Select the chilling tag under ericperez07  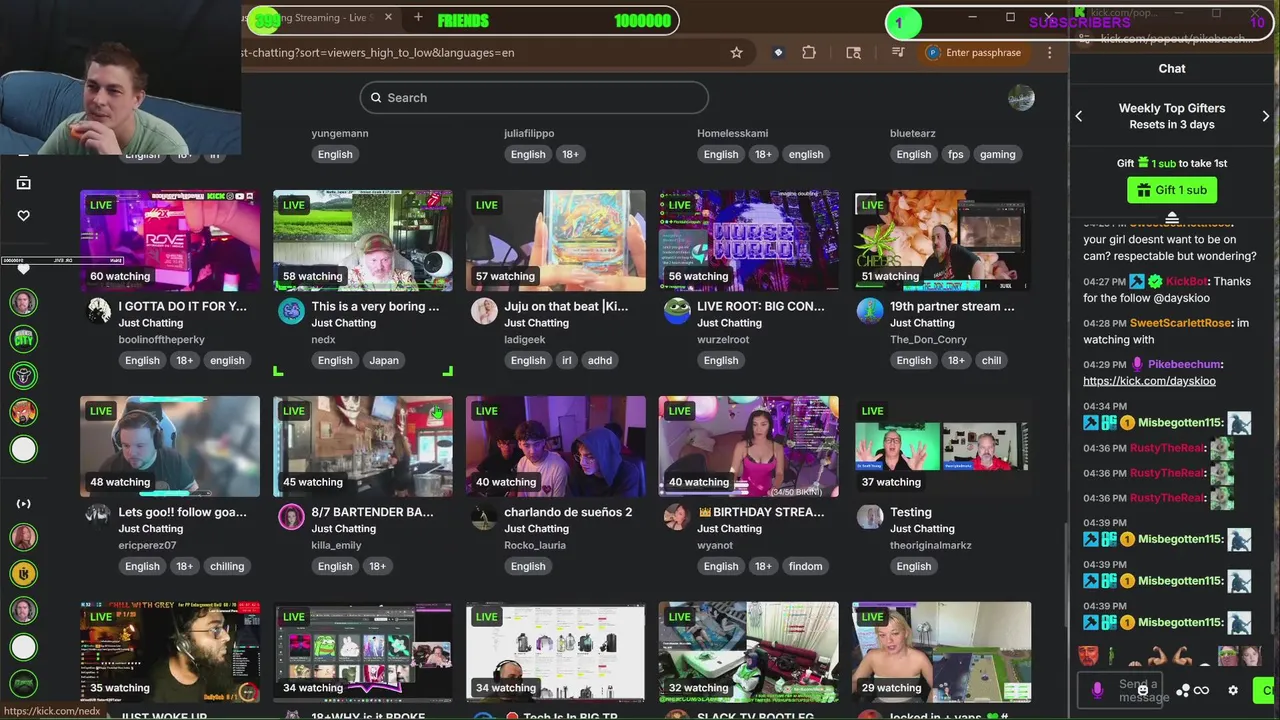(x=227, y=566)
